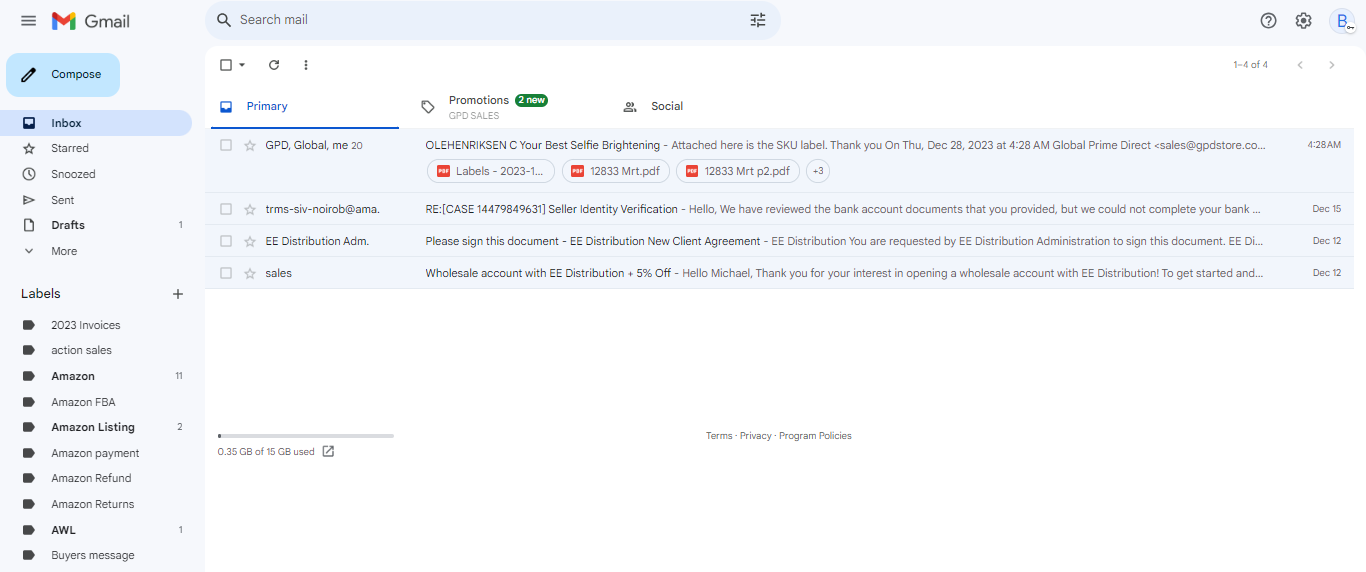Image resolution: width=1366 pixels, height=572 pixels.
Task: Open the Labels - 2023-1... PDF attachment
Action: (x=491, y=171)
